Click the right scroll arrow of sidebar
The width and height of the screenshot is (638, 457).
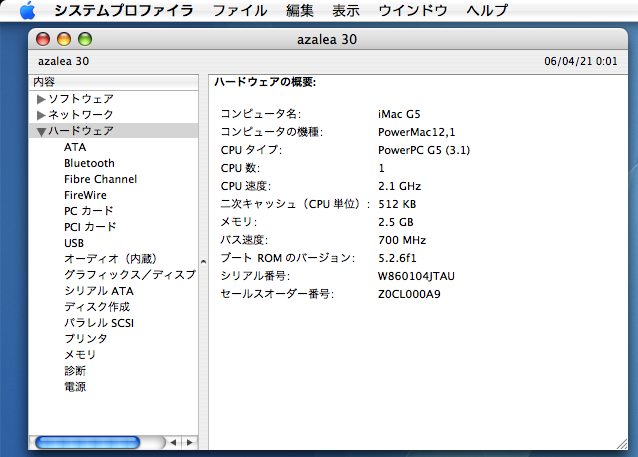tap(189, 442)
